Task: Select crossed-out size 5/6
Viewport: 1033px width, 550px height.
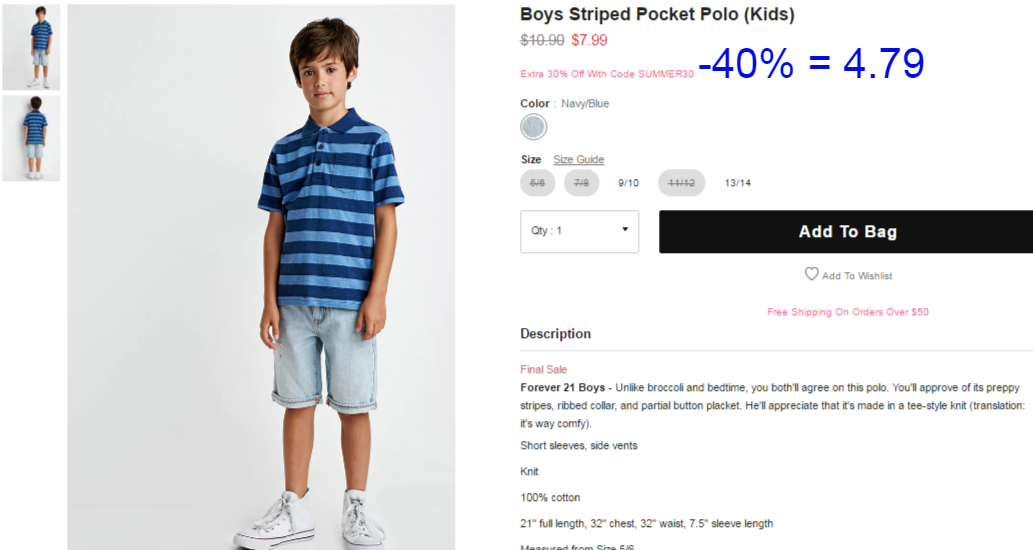Action: click(538, 183)
